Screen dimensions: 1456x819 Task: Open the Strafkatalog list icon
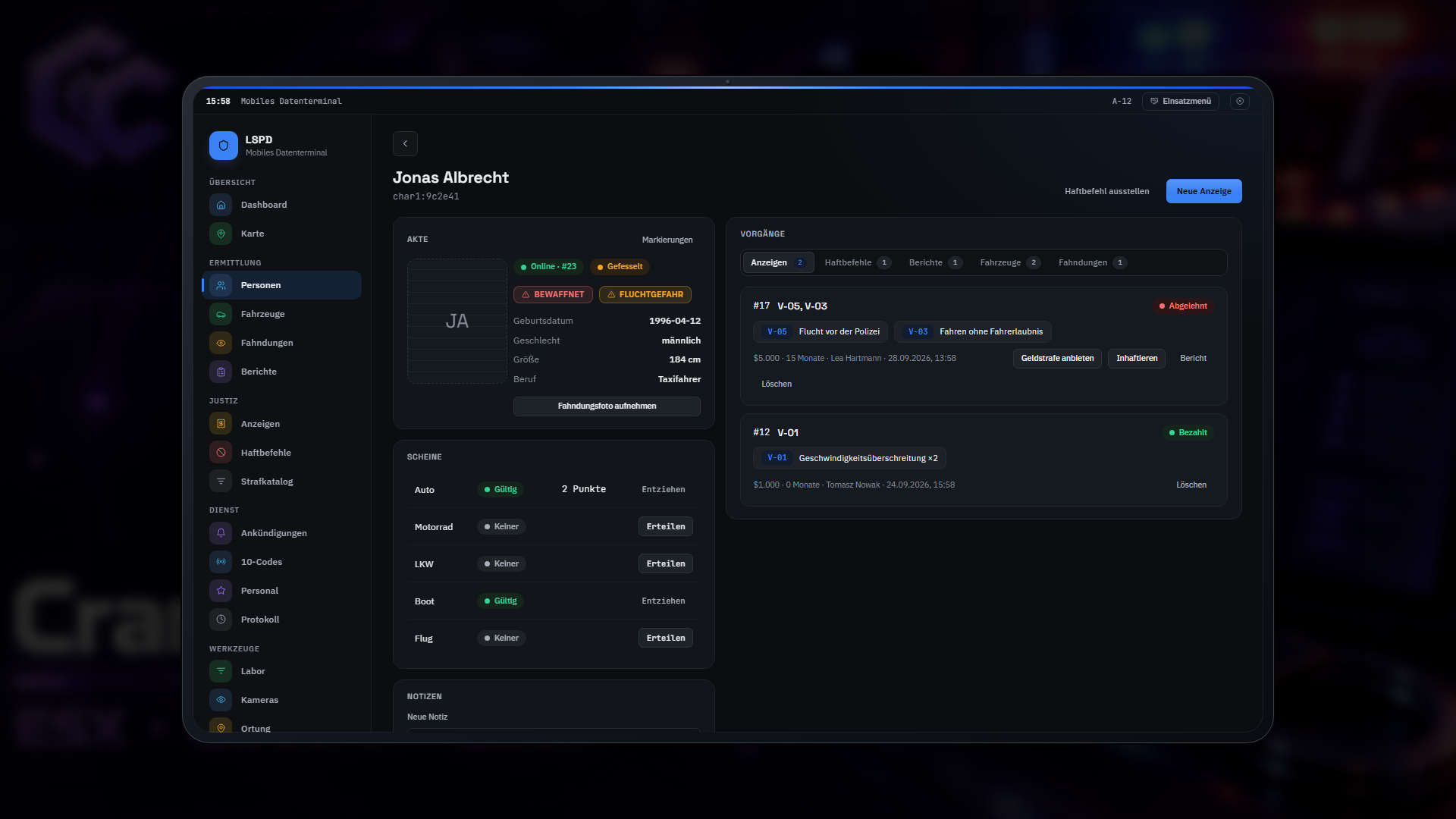pyautogui.click(x=221, y=482)
